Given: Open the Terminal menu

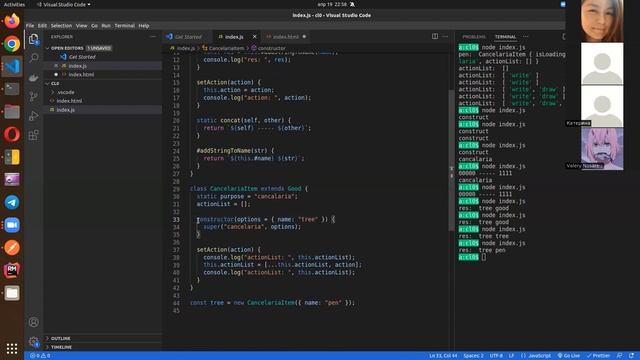Looking at the screenshot, I should coord(124,26).
